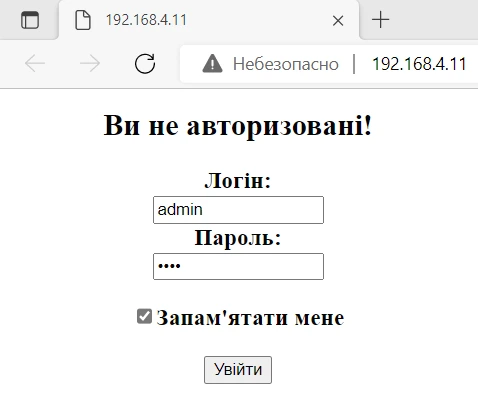Focus the Пароль password field
This screenshot has height=407, width=478.
tap(238, 266)
